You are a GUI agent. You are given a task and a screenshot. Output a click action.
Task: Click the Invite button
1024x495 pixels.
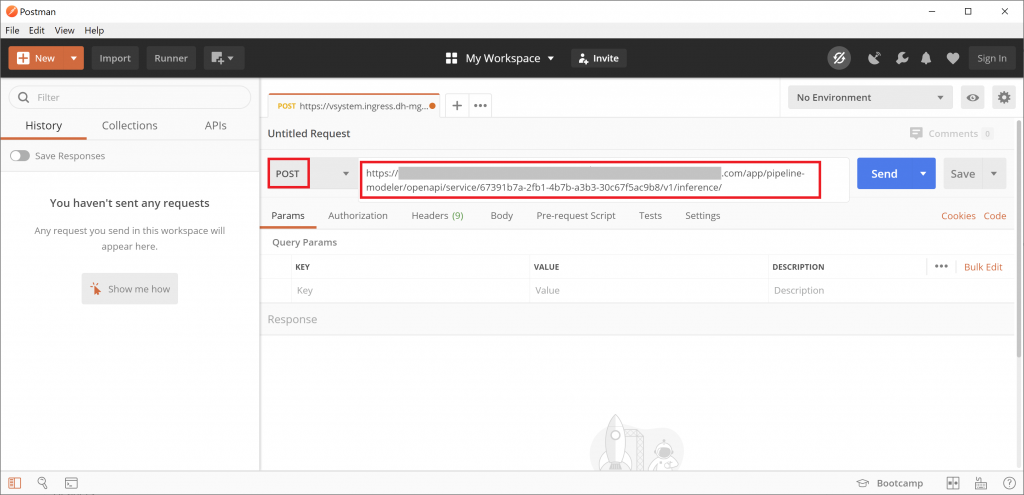(x=599, y=58)
